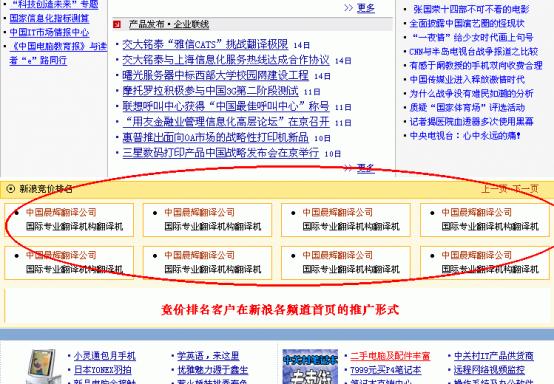Viewport: 554px width, 384px height.
Task: Click the red icon beside 产品发布·企业联线
Action: [x=117, y=24]
